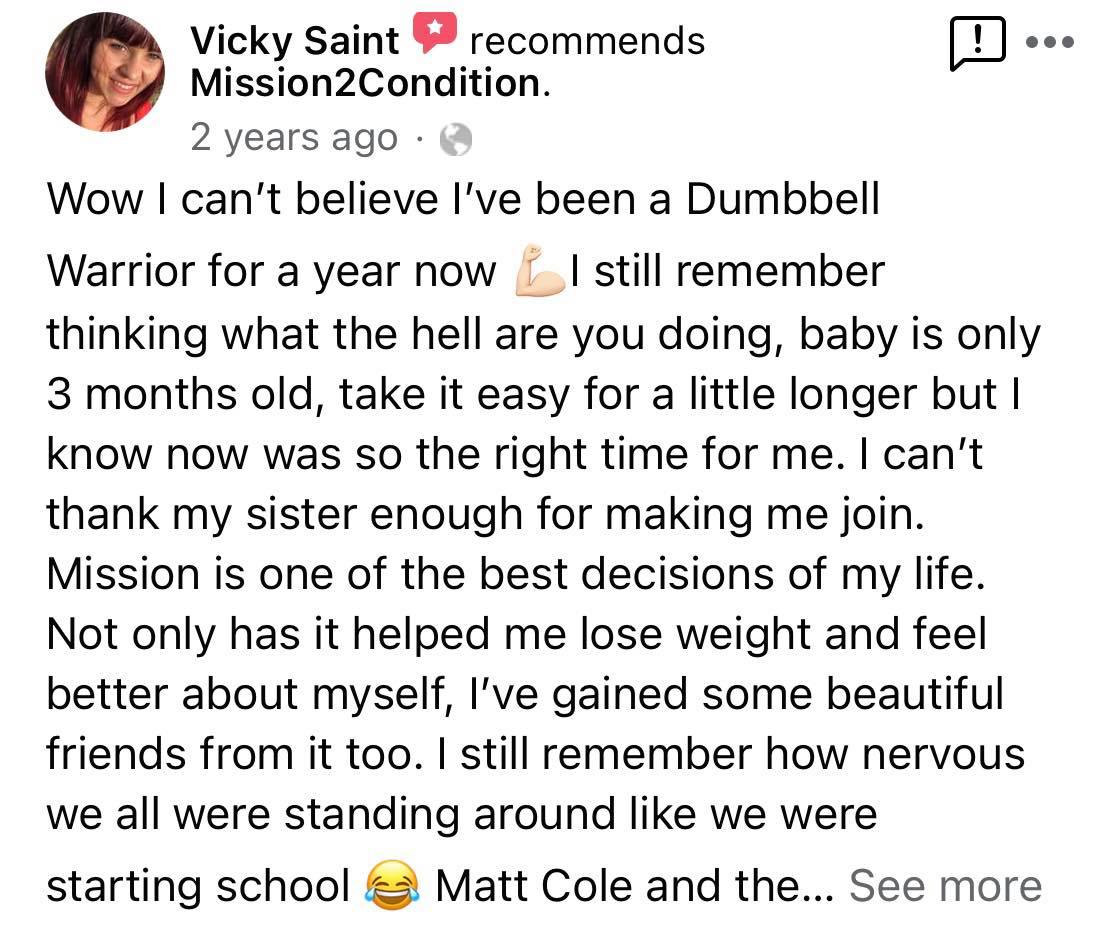Click the 'Not only has it helped me' line
Image resolution: width=1108 pixels, height=951 pixels.
click(517, 634)
